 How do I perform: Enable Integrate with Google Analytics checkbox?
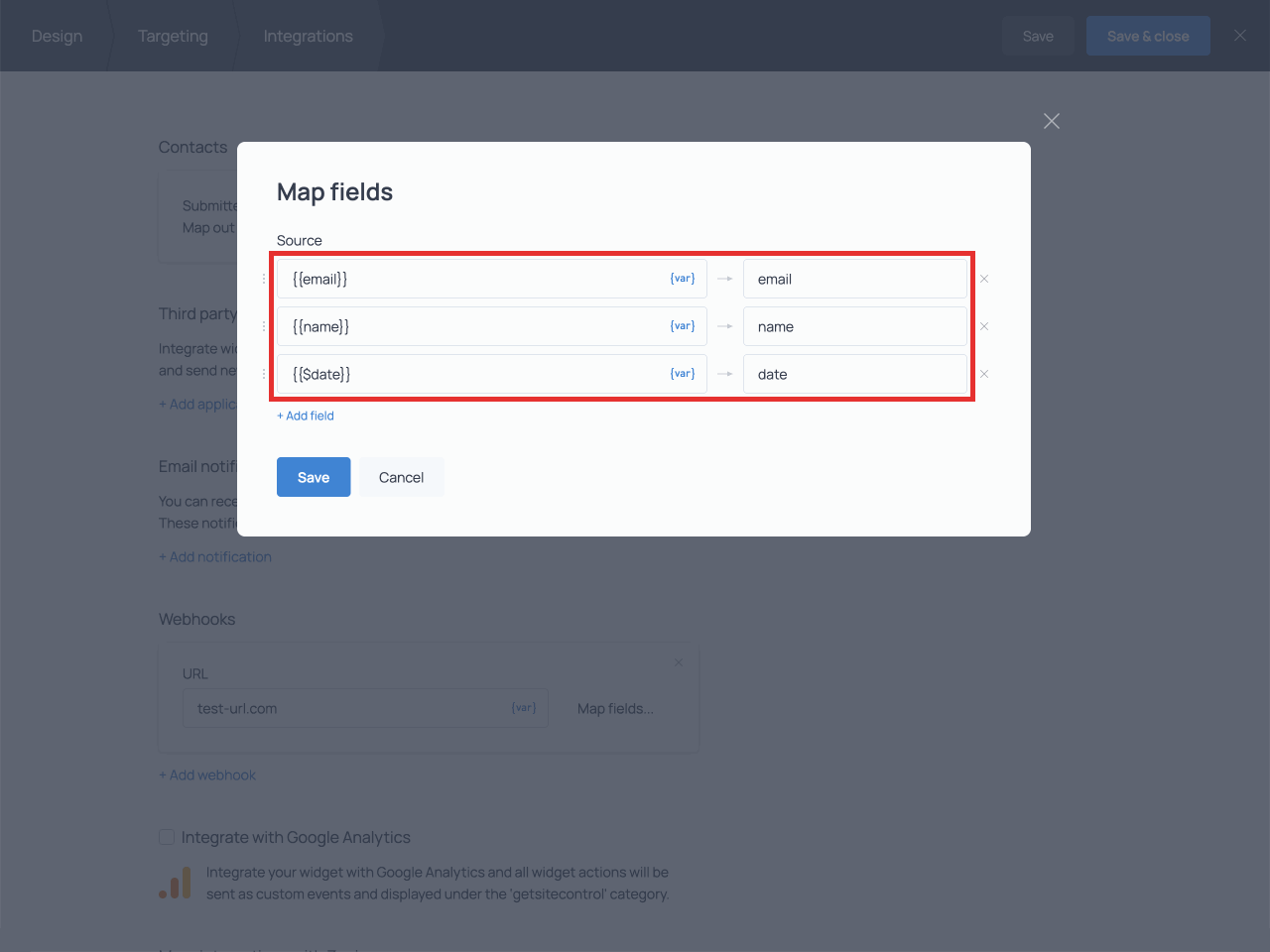click(x=167, y=837)
